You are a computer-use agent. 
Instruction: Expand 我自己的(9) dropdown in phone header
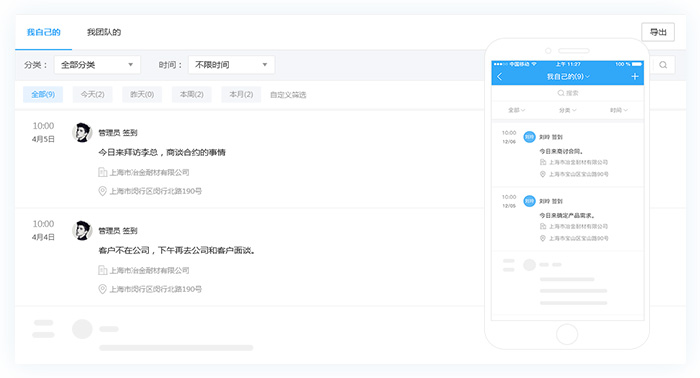(568, 77)
